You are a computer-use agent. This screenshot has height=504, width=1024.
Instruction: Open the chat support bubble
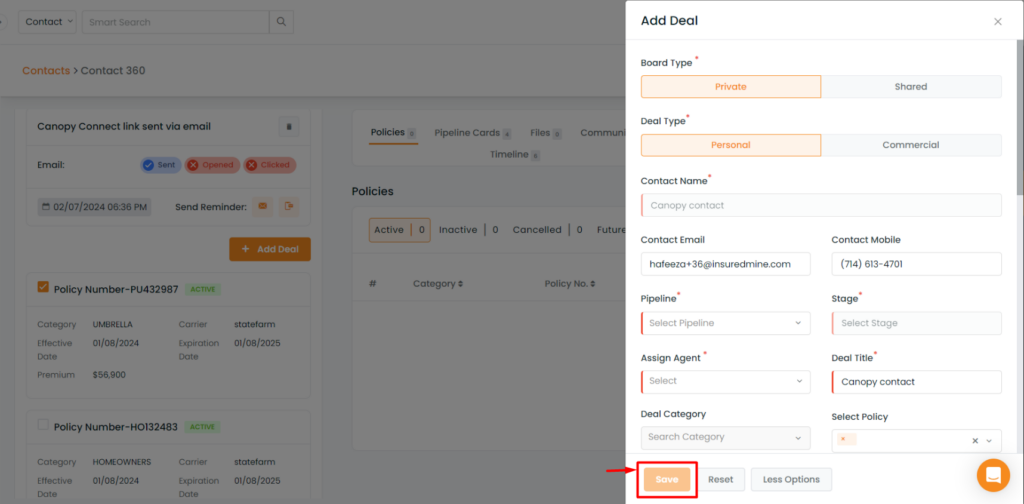(x=993, y=475)
